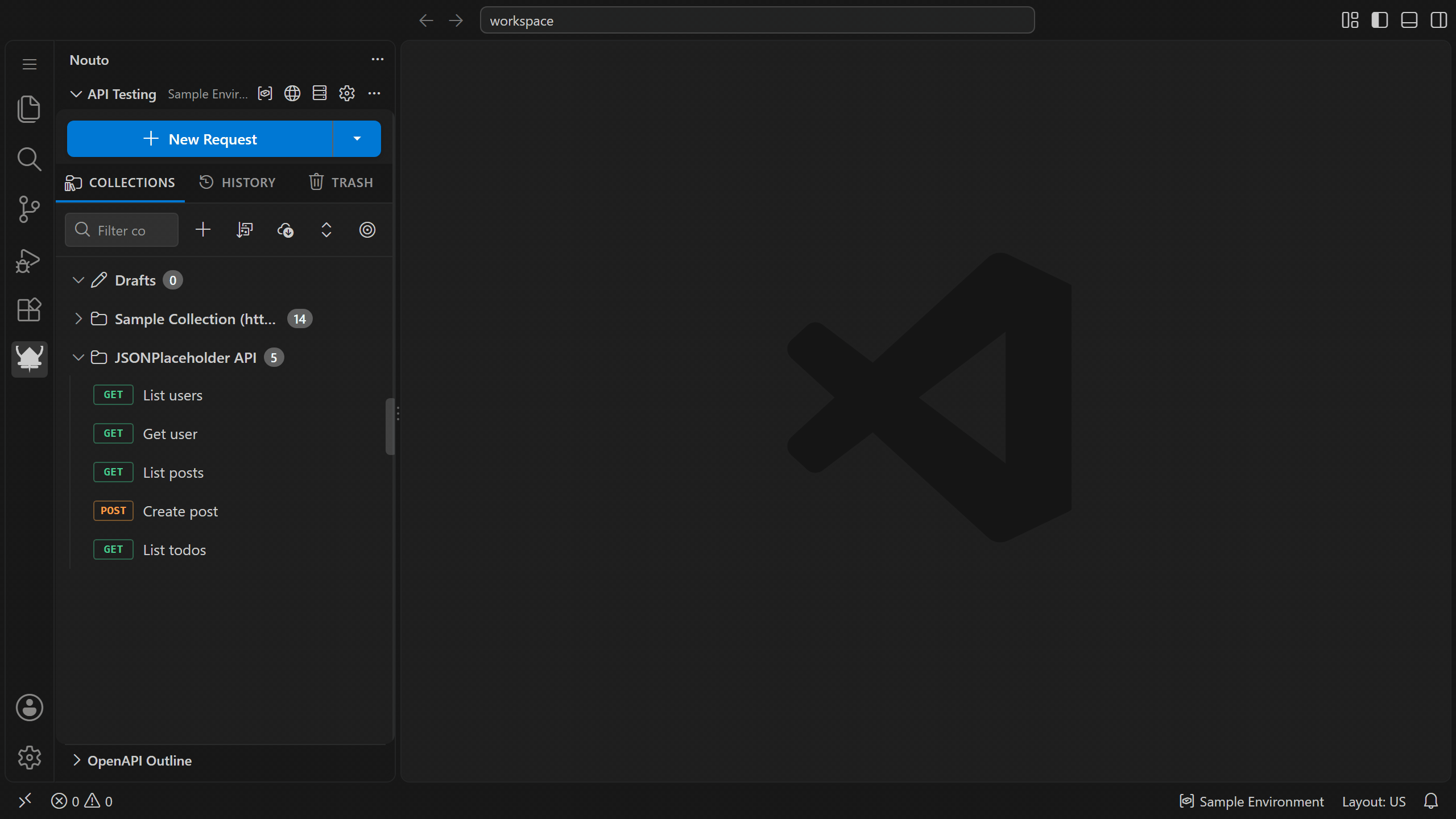Click the expand/collapse all arrows icon
The height and width of the screenshot is (819, 1456).
pos(326,230)
